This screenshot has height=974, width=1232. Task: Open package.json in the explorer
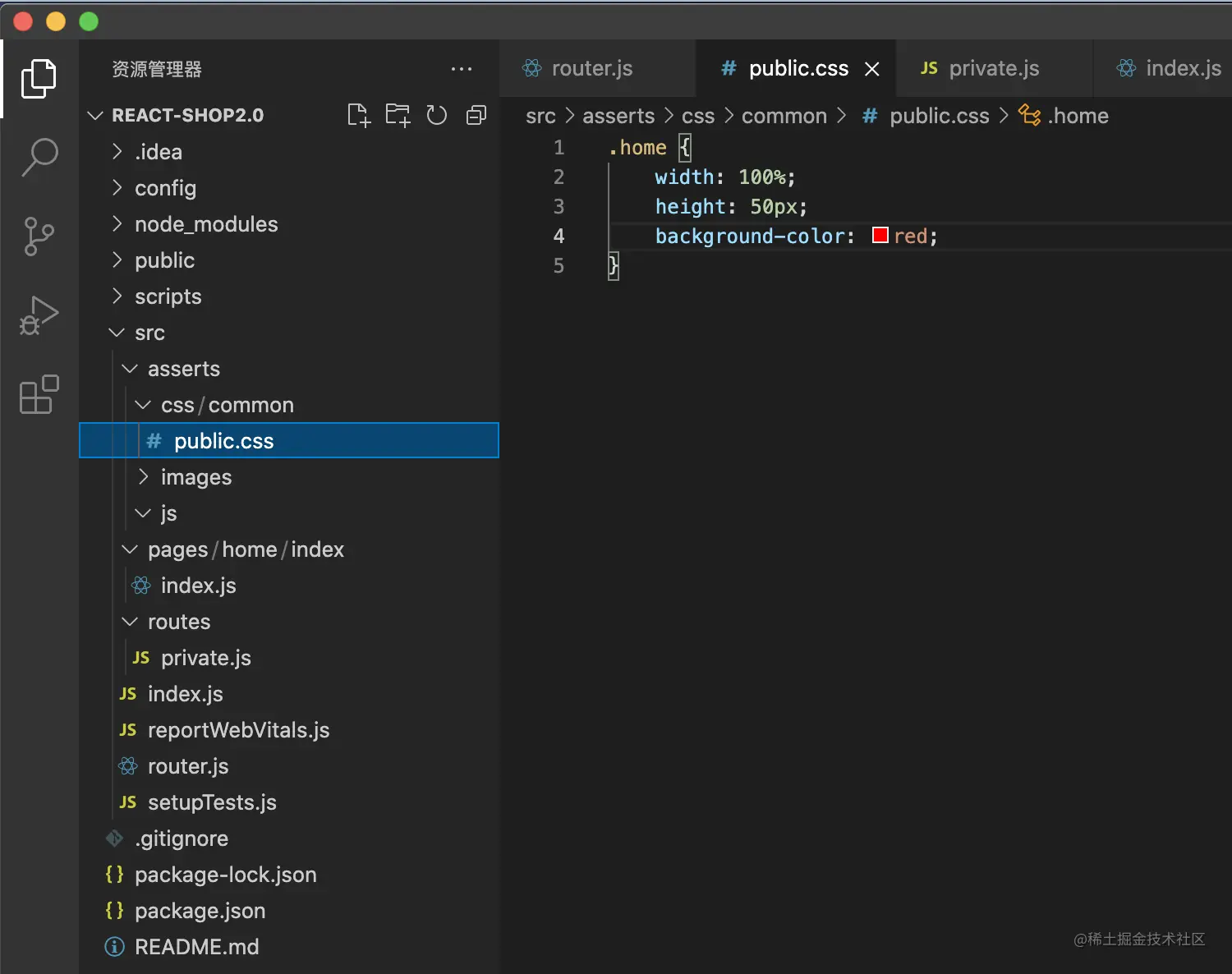click(200, 911)
